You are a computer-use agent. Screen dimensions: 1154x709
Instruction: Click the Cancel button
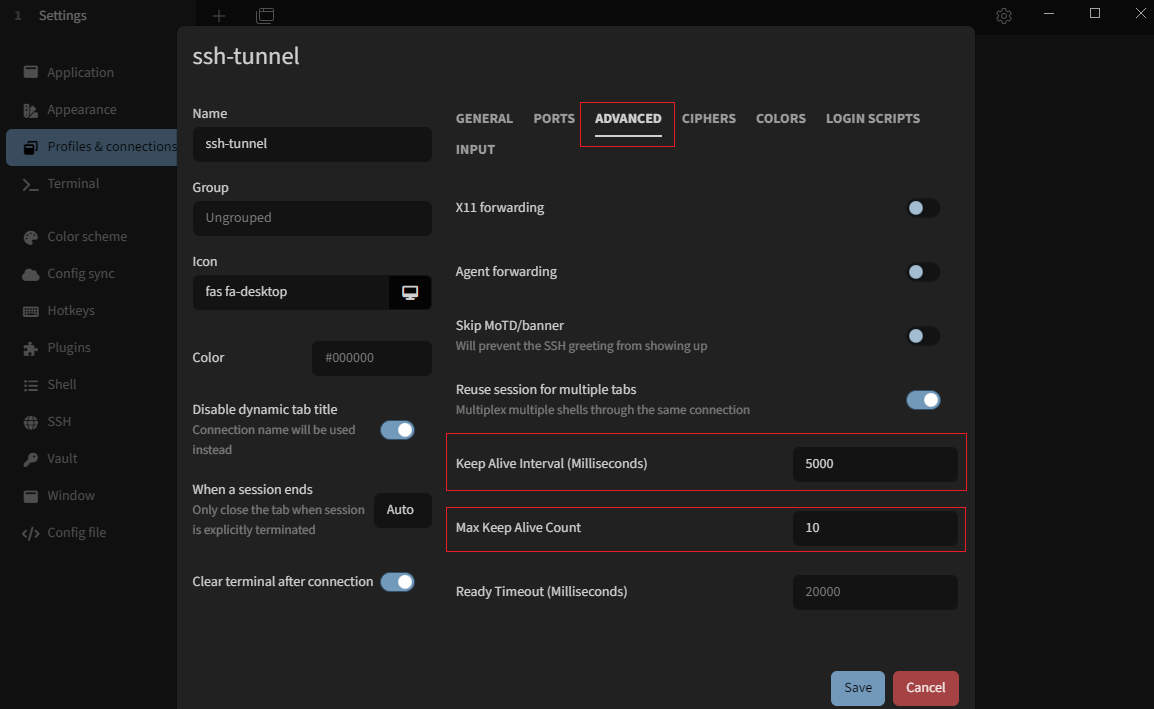(x=925, y=688)
